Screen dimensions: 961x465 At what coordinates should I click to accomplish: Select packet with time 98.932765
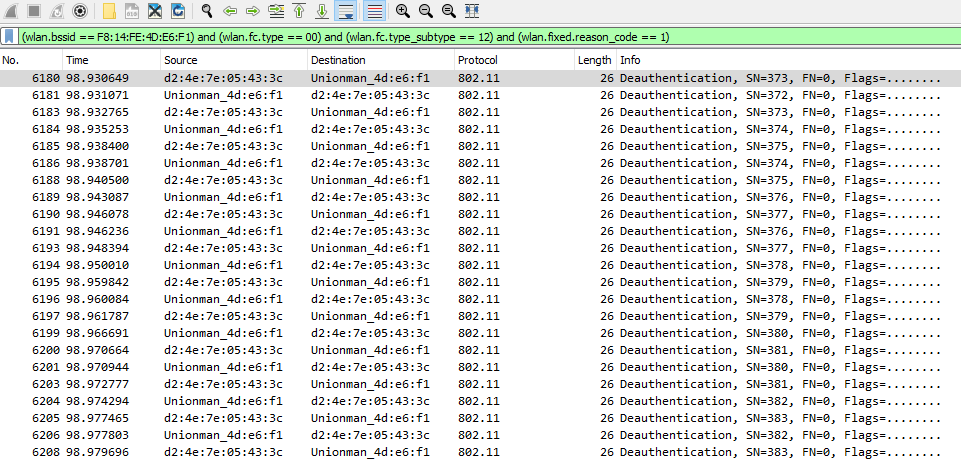click(480, 112)
